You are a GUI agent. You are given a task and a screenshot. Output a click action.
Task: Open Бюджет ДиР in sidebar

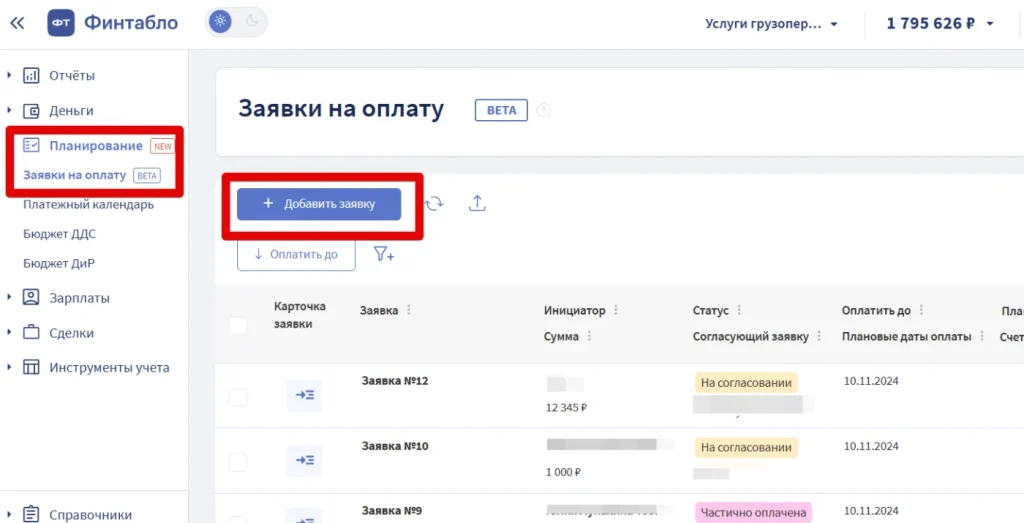59,263
